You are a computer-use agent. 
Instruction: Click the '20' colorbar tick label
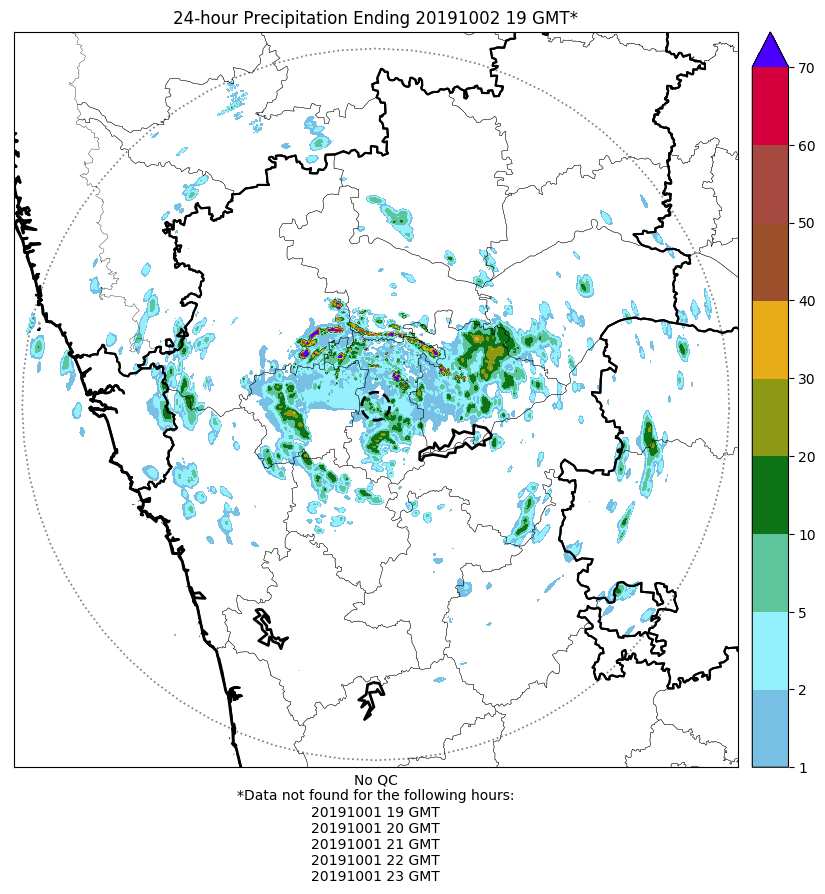[x=806, y=457]
